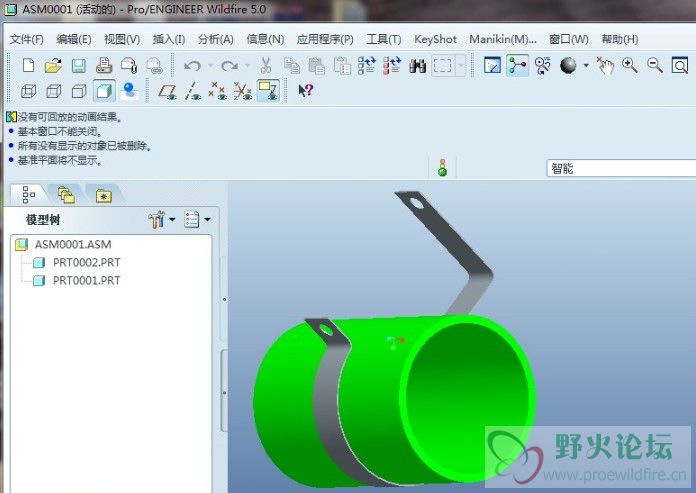Open the 编辑(E) menu

pyautogui.click(x=74, y=39)
